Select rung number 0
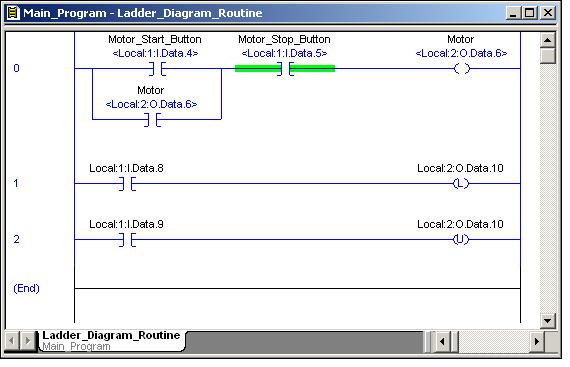This screenshot has width=570, height=367. coord(16,68)
